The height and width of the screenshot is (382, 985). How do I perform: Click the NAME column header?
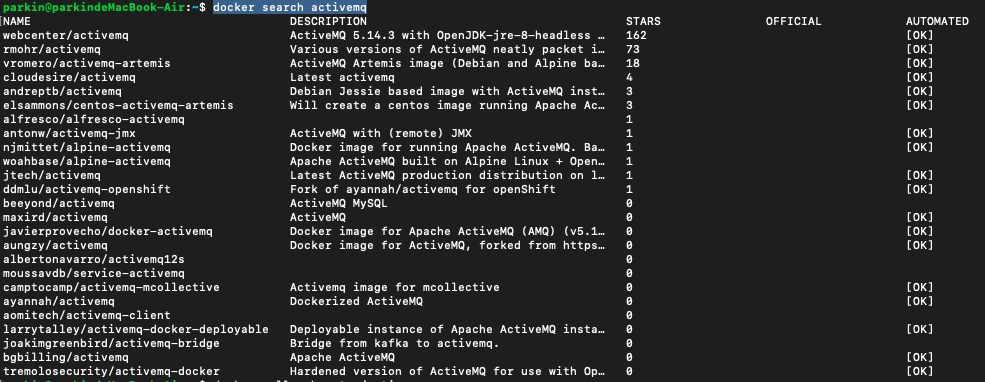17,21
